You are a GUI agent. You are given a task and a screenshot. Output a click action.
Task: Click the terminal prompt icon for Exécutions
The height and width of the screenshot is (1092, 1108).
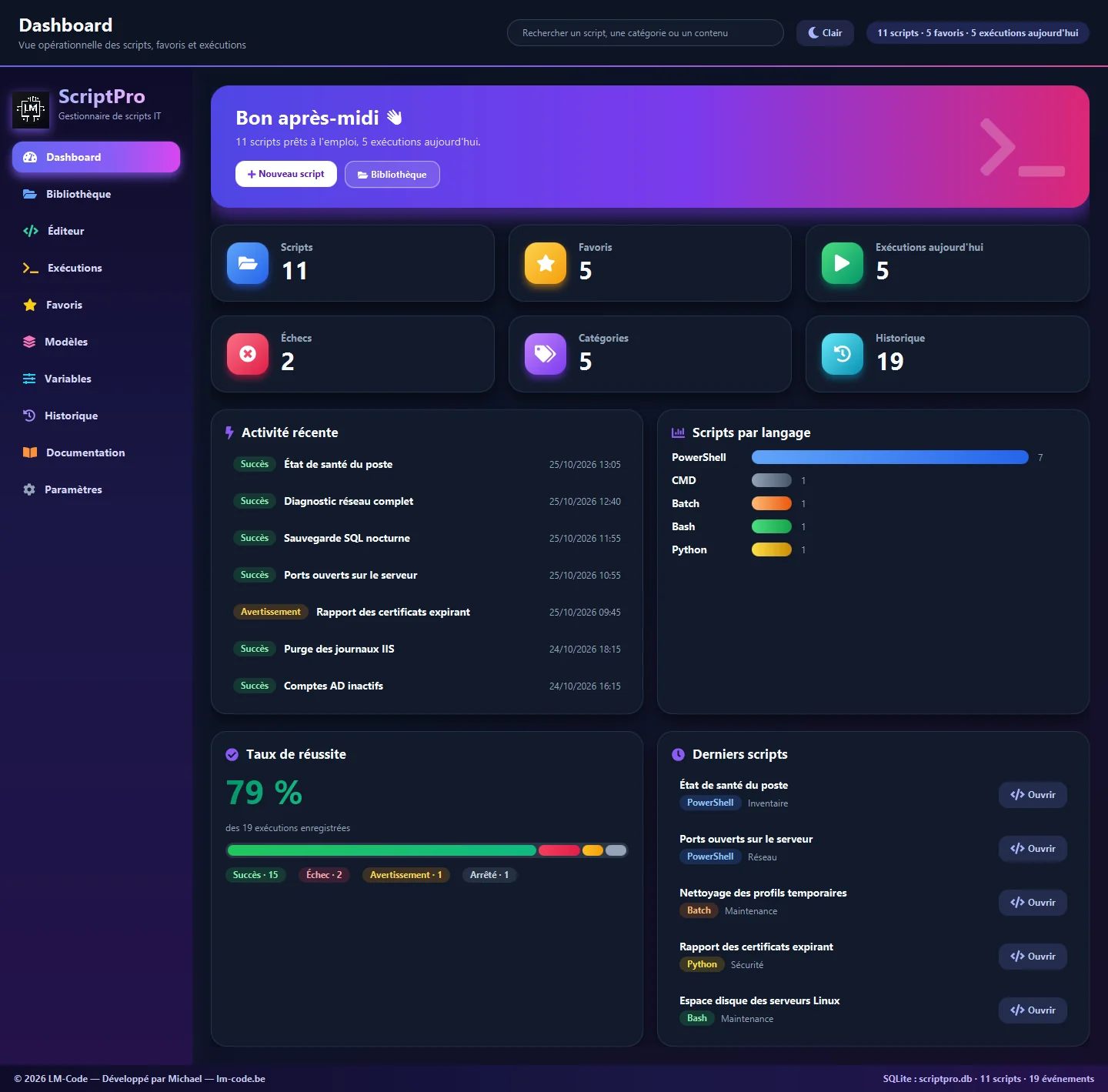click(31, 268)
